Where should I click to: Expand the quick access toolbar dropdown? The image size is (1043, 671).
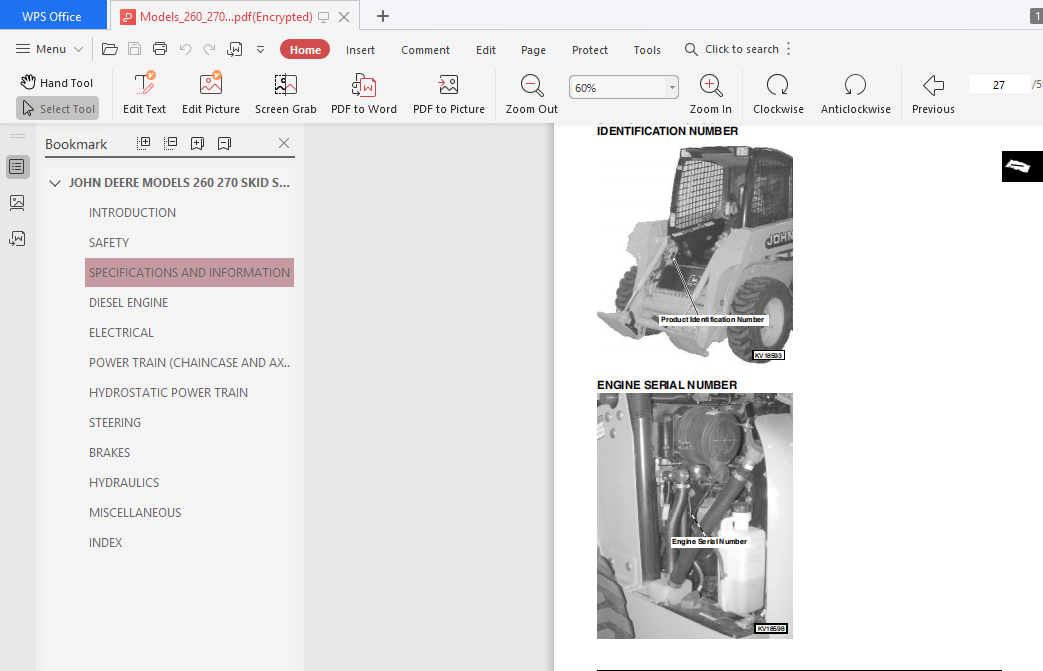pos(260,49)
